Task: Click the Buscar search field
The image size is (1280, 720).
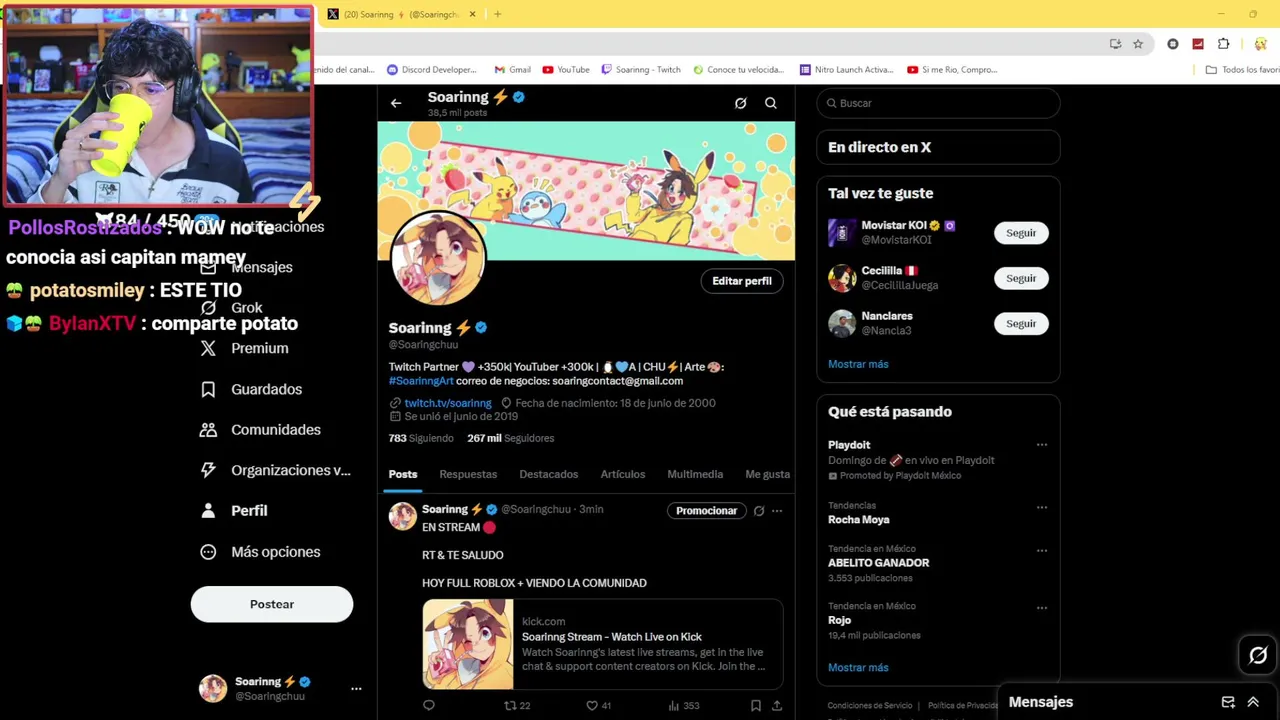Action: (938, 103)
